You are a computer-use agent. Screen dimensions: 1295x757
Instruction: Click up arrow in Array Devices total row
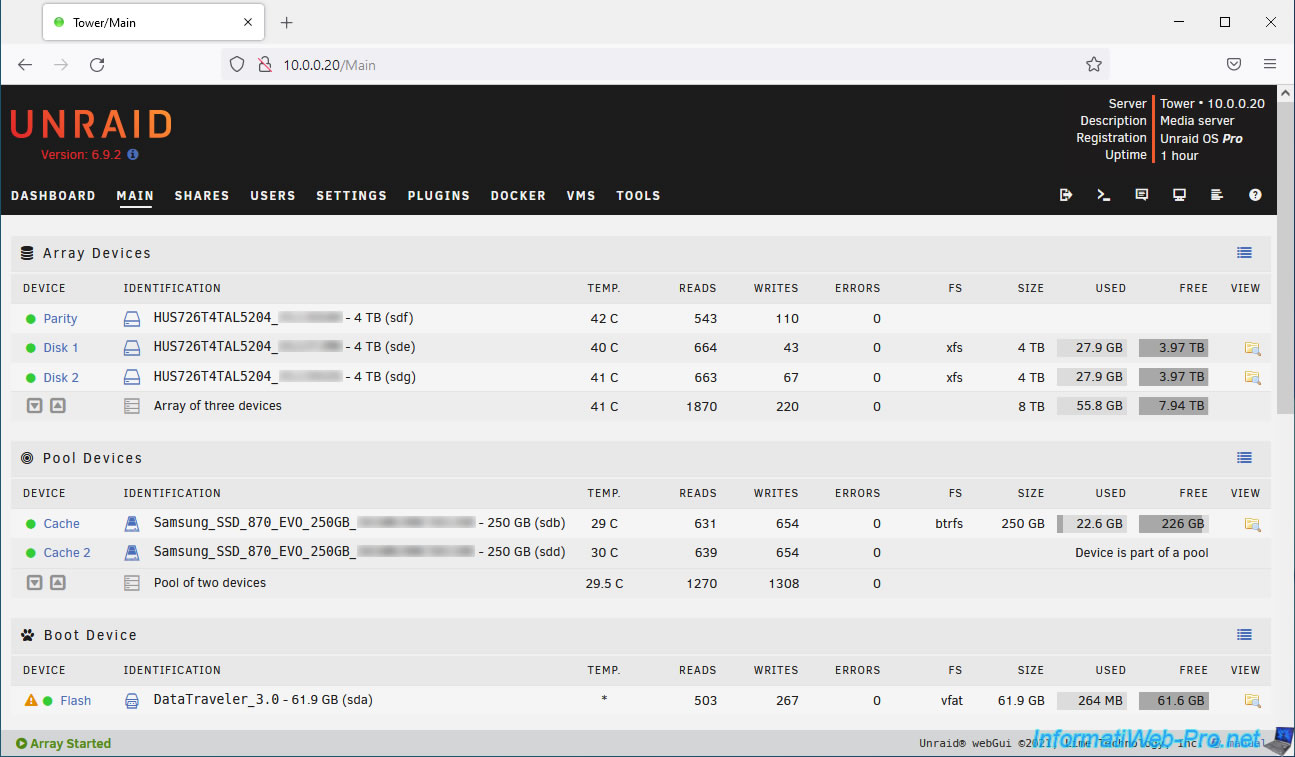tap(58, 406)
